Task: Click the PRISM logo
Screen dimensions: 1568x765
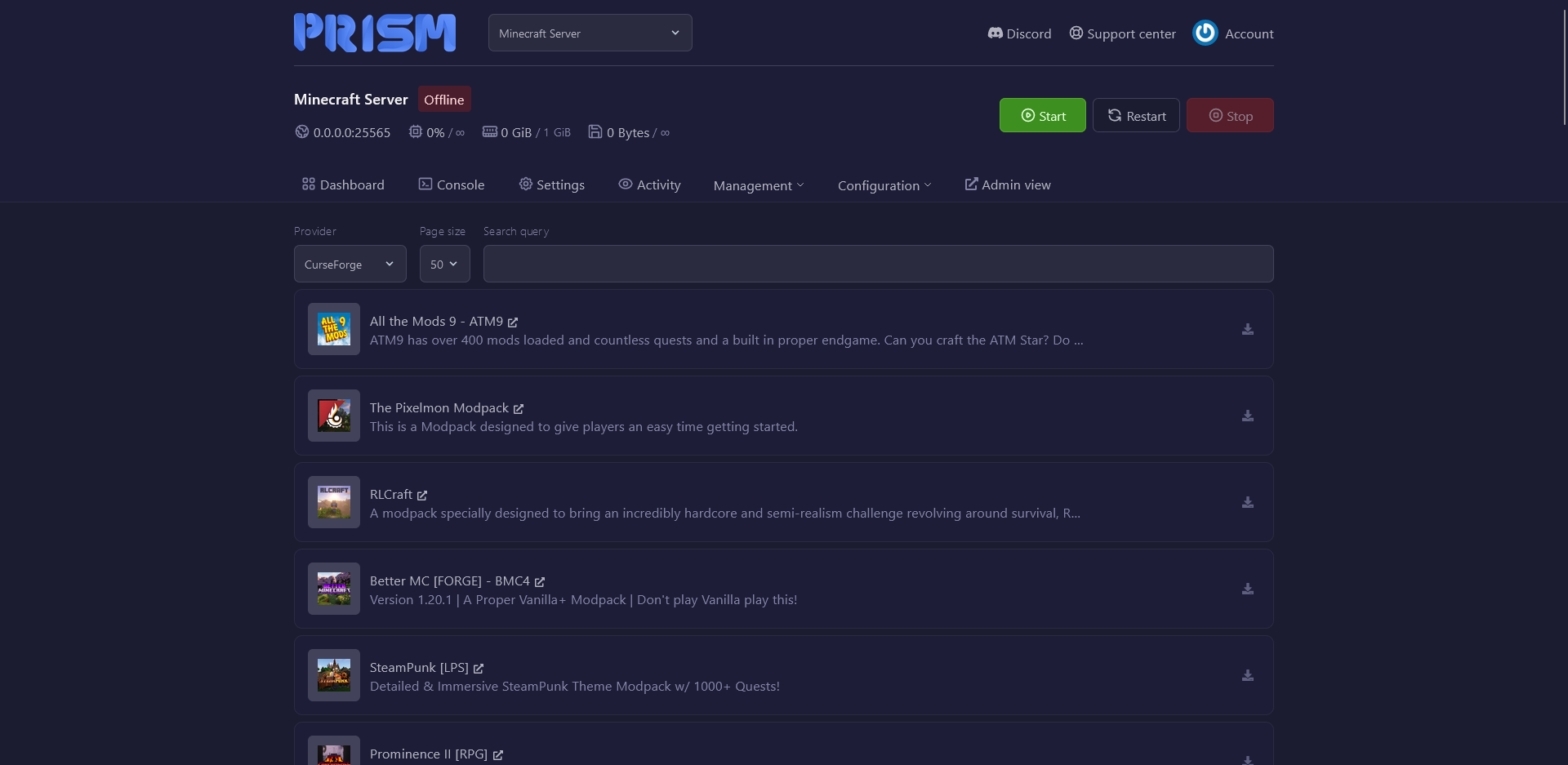Action: coord(375,33)
